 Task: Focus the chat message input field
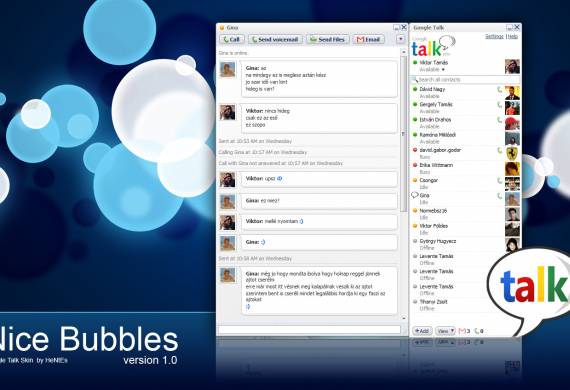tap(309, 329)
